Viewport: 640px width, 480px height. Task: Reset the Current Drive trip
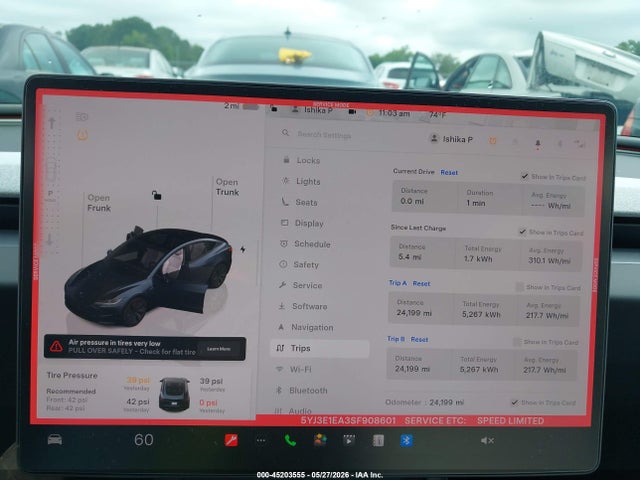click(449, 173)
